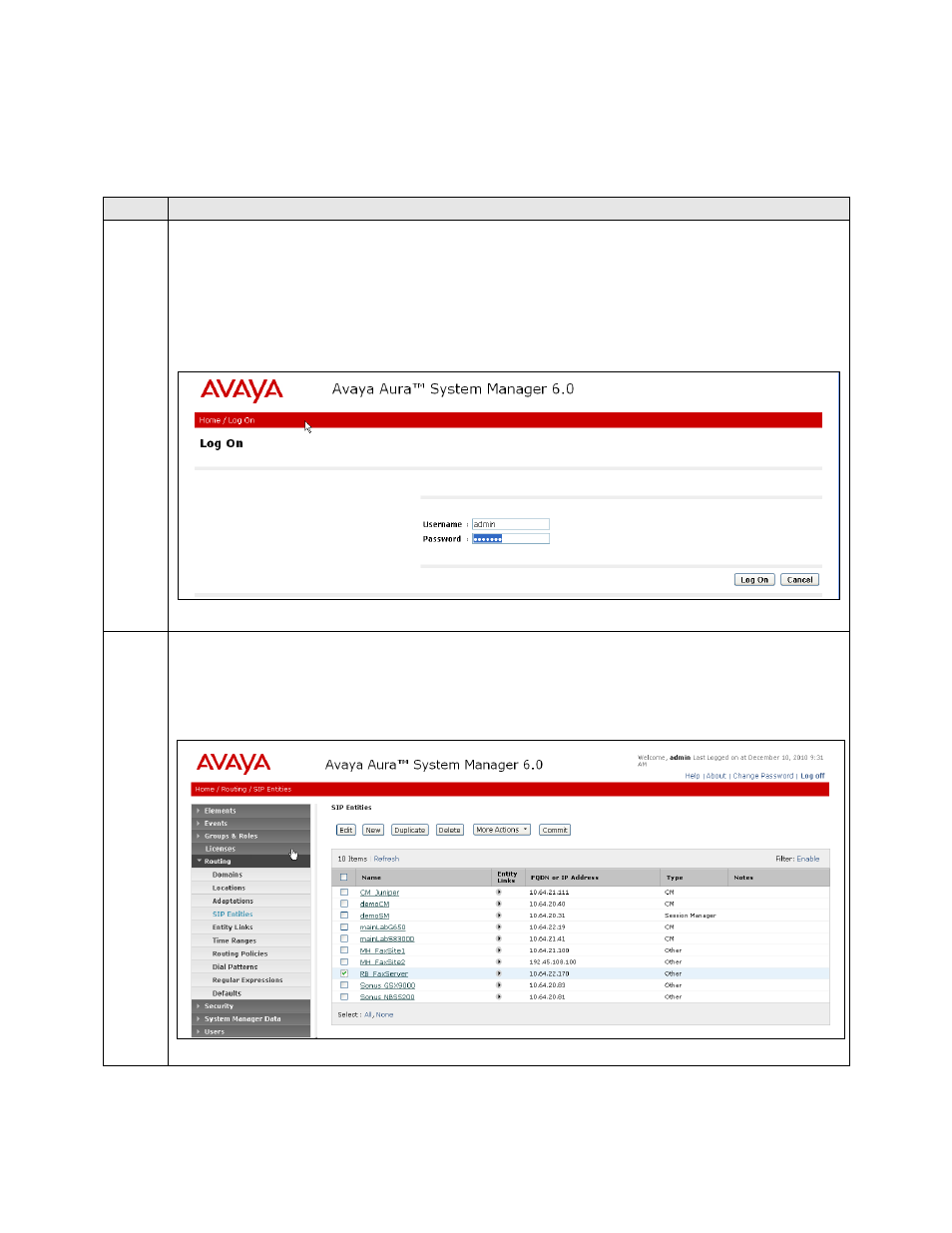The image size is (952, 1233).
Task: Collapse the Routing navigation section
Action: pyautogui.click(x=251, y=861)
